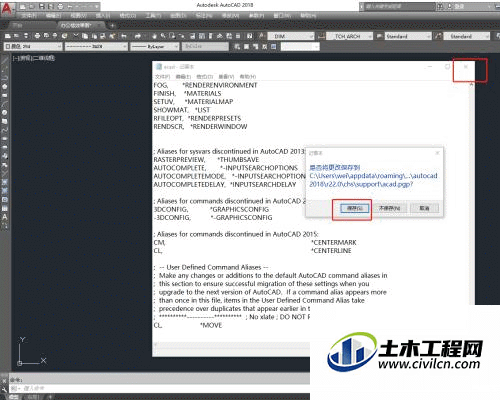
Task: Click the text style icon beside DIM dropdown
Action: tap(262, 36)
